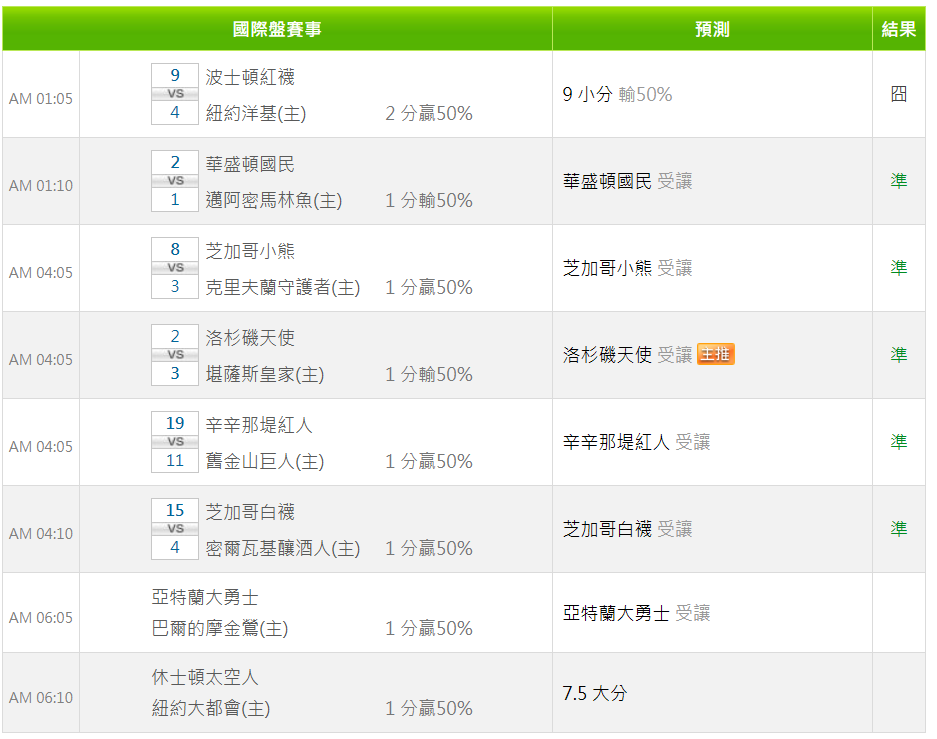Click team name 紐約大都會(主)
Viewport: 937px width, 739px height.
211,709
